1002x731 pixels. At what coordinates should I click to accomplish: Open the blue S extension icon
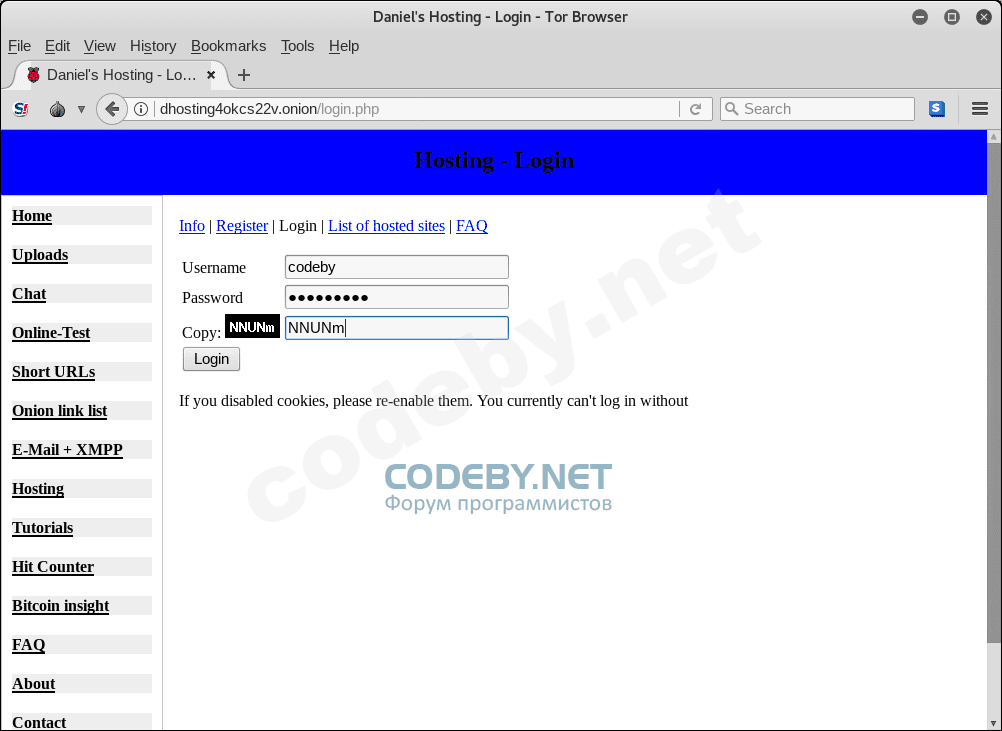(937, 109)
